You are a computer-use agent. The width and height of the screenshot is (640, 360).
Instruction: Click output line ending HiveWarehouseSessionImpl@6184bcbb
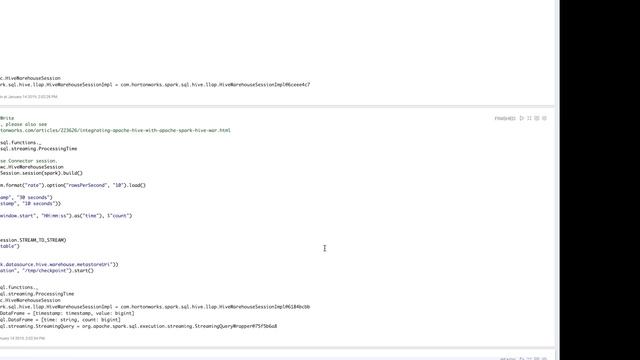155,307
